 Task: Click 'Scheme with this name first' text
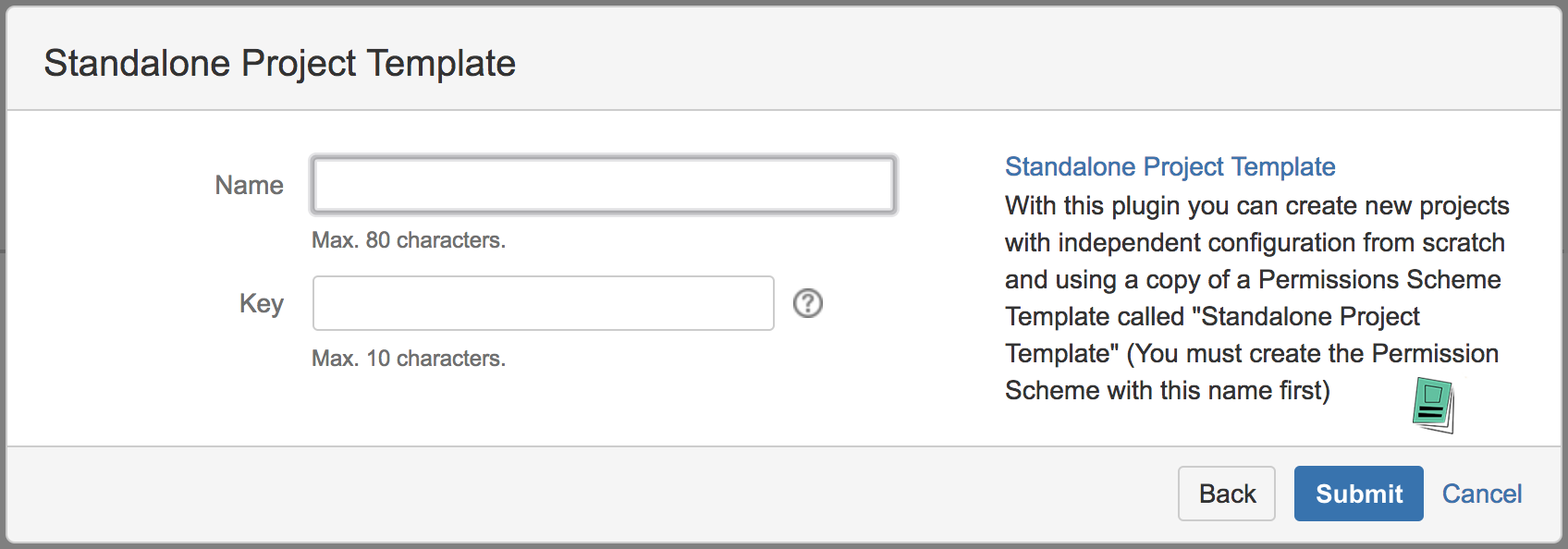pyautogui.click(x=1167, y=390)
